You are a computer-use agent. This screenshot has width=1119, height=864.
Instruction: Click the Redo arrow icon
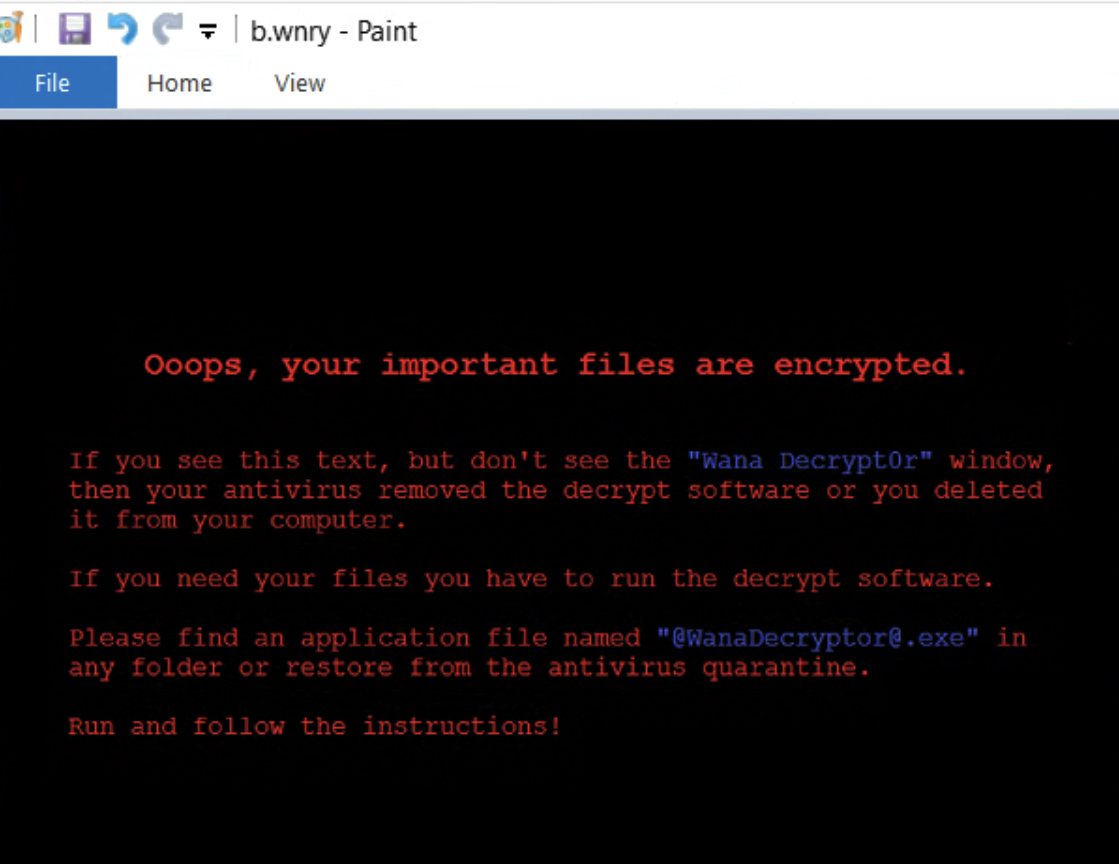tap(168, 30)
